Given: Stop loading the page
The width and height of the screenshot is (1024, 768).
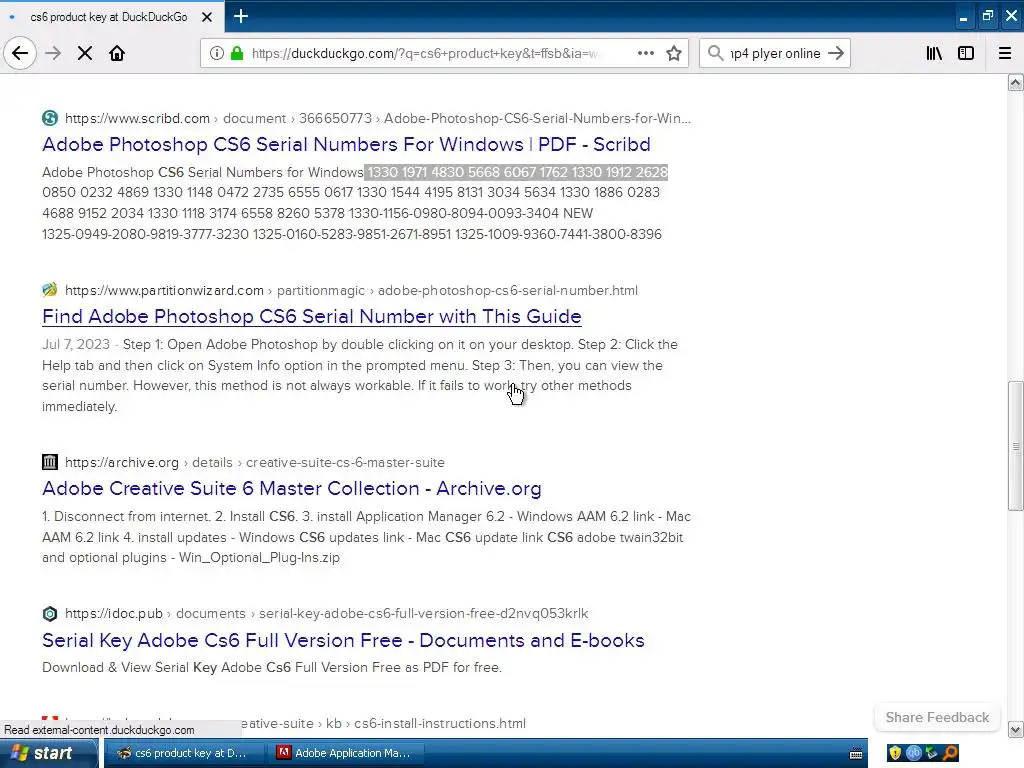Looking at the screenshot, I should point(84,53).
